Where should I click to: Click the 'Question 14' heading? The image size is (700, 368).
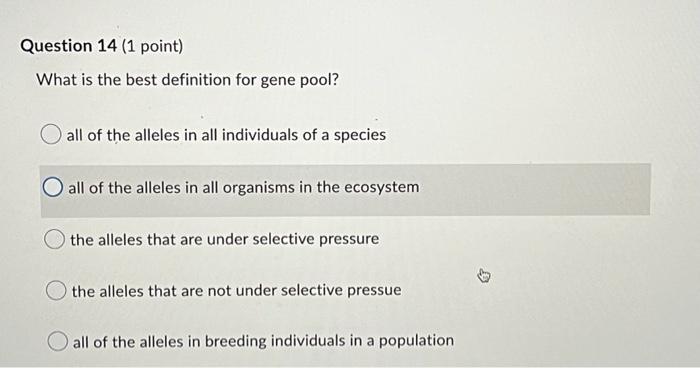(68, 46)
